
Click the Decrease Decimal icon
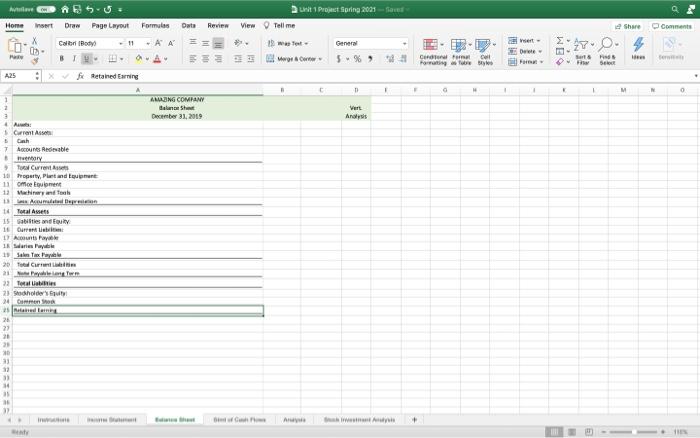pyautogui.click(x=404, y=59)
